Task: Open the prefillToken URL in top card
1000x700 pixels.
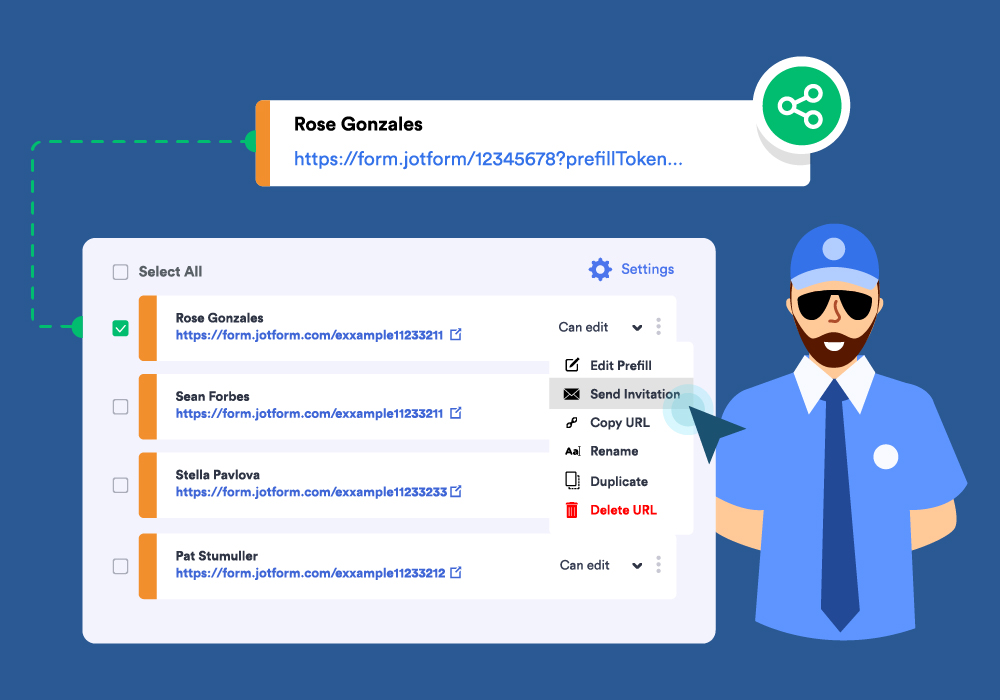Action: pyautogui.click(x=488, y=158)
